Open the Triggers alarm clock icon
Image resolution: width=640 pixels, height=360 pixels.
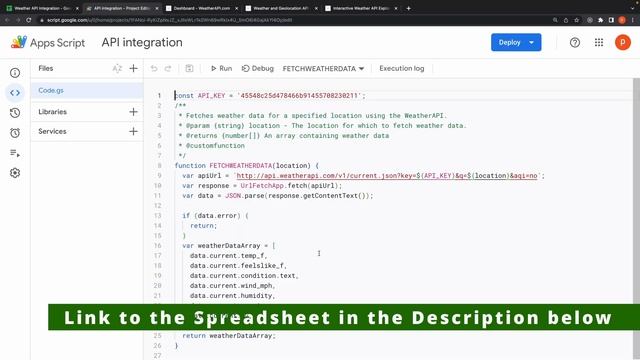pyautogui.click(x=15, y=133)
